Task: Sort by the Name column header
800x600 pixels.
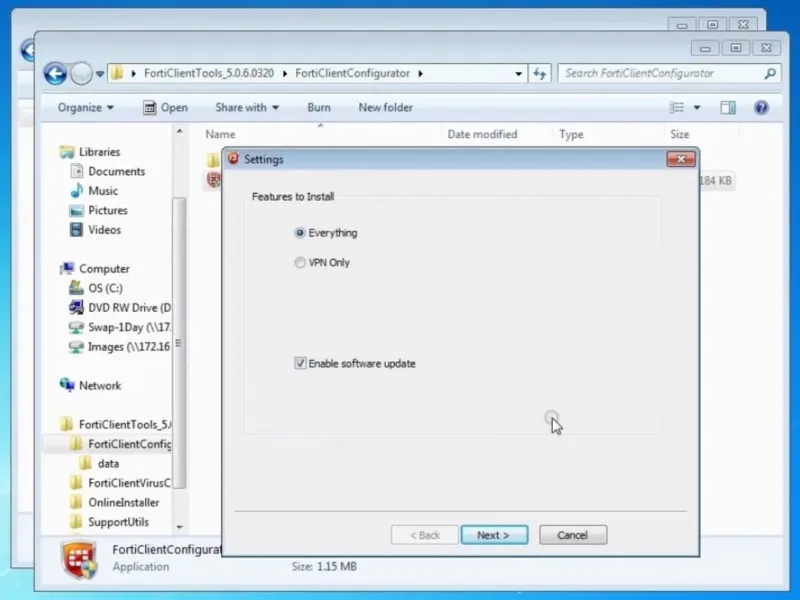Action: [220, 134]
